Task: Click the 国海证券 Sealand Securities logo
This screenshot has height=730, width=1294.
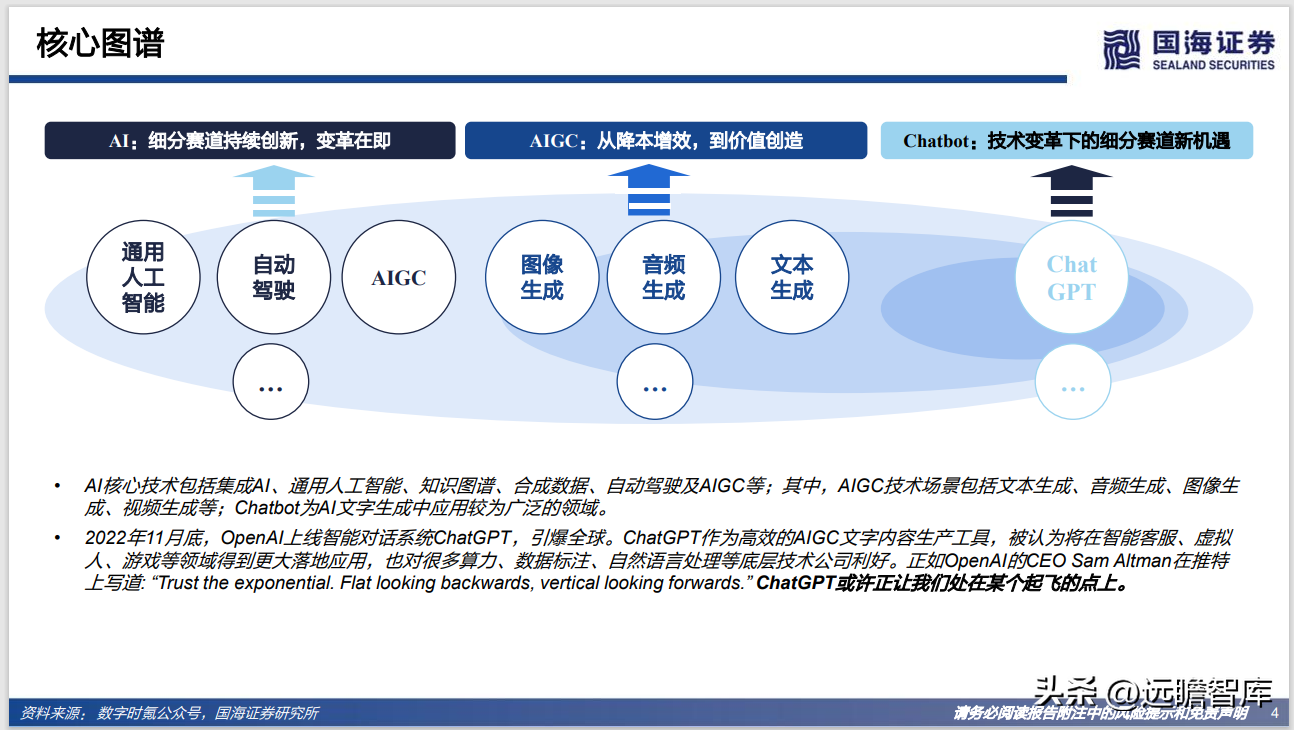Action: click(1189, 49)
